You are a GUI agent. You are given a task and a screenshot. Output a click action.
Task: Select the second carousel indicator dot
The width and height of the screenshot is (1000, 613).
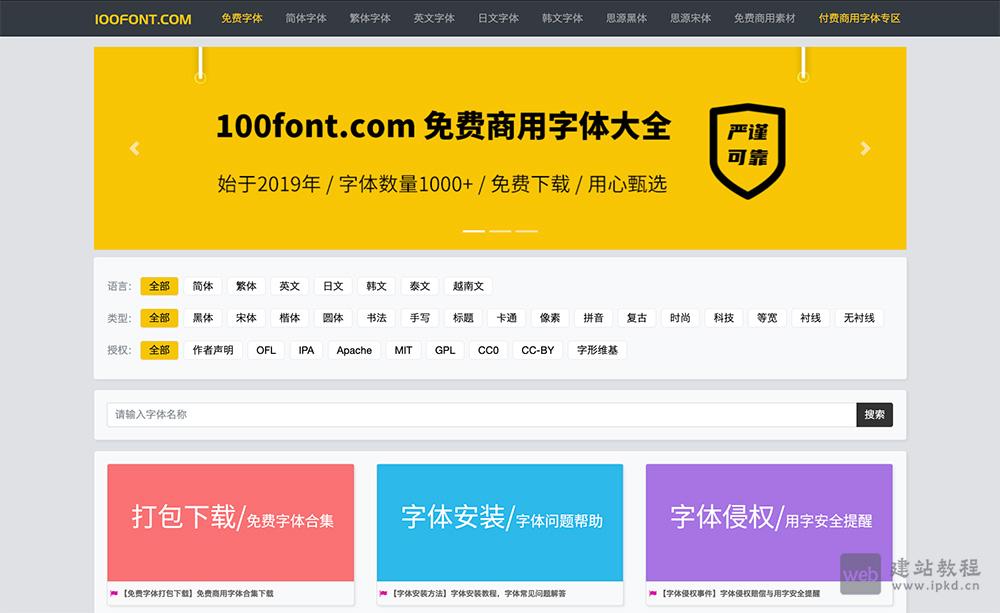[x=500, y=230]
